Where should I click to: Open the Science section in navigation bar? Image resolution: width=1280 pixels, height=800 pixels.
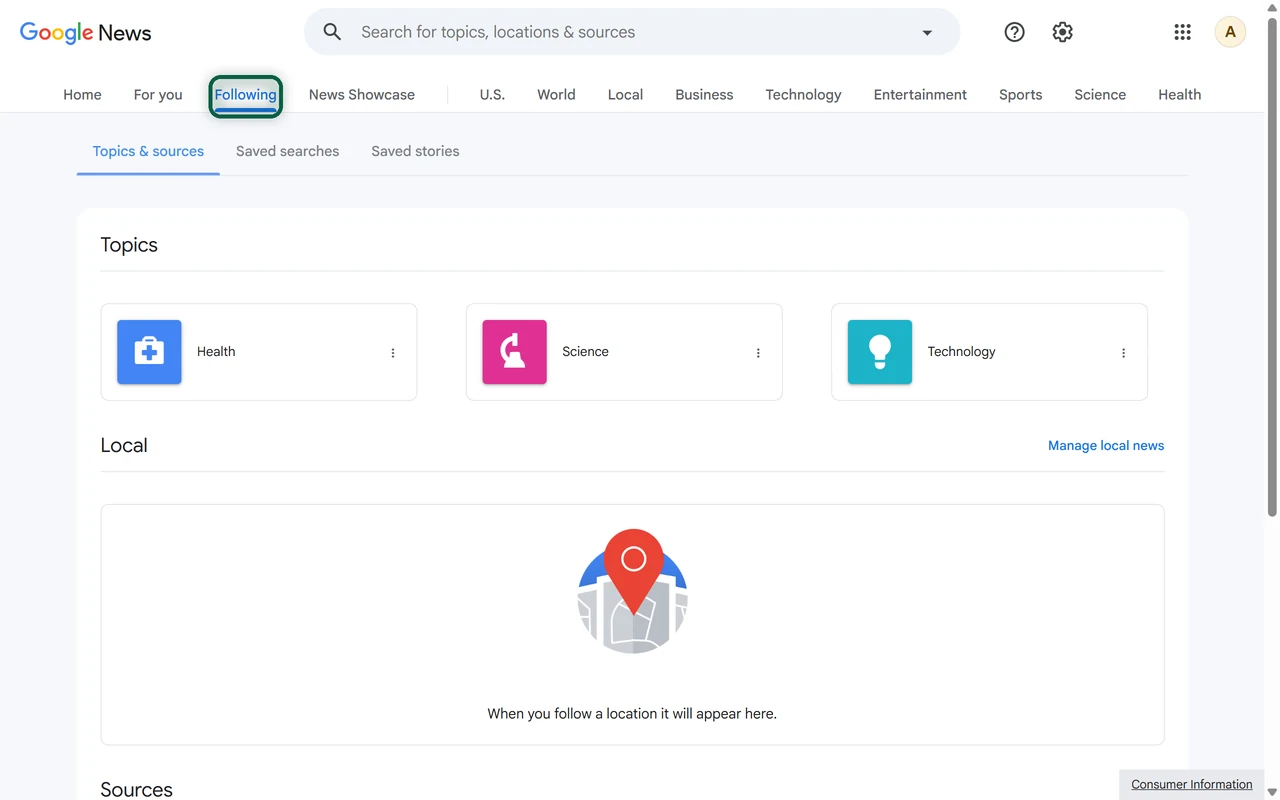click(x=1100, y=95)
